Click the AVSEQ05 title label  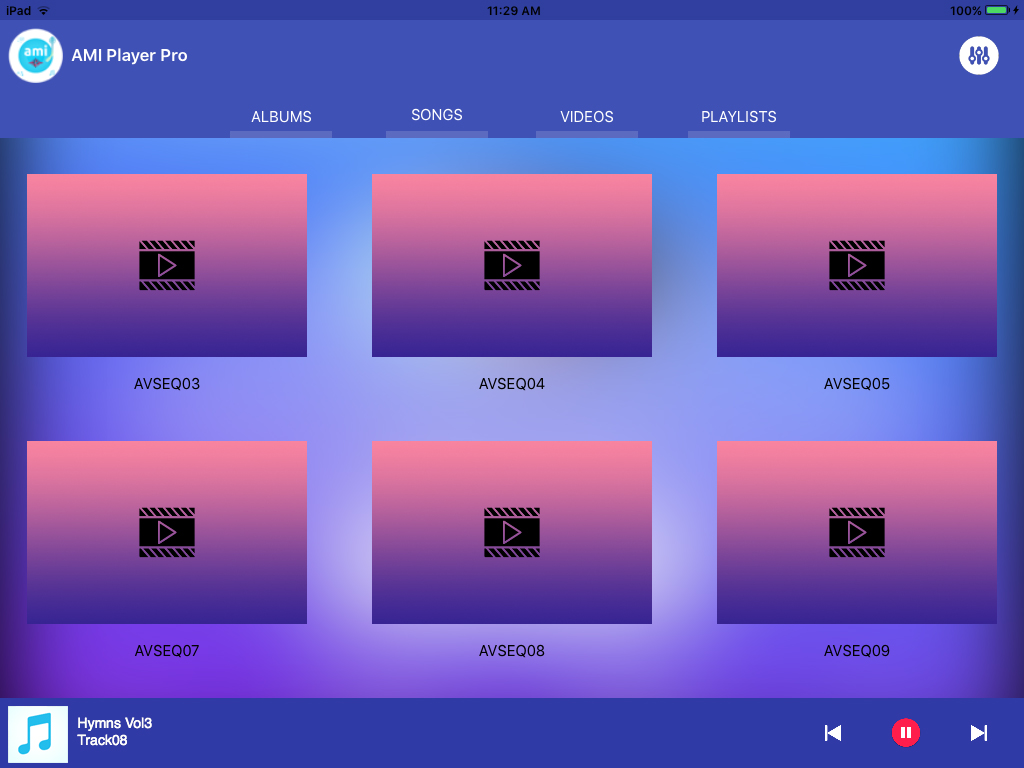click(857, 384)
